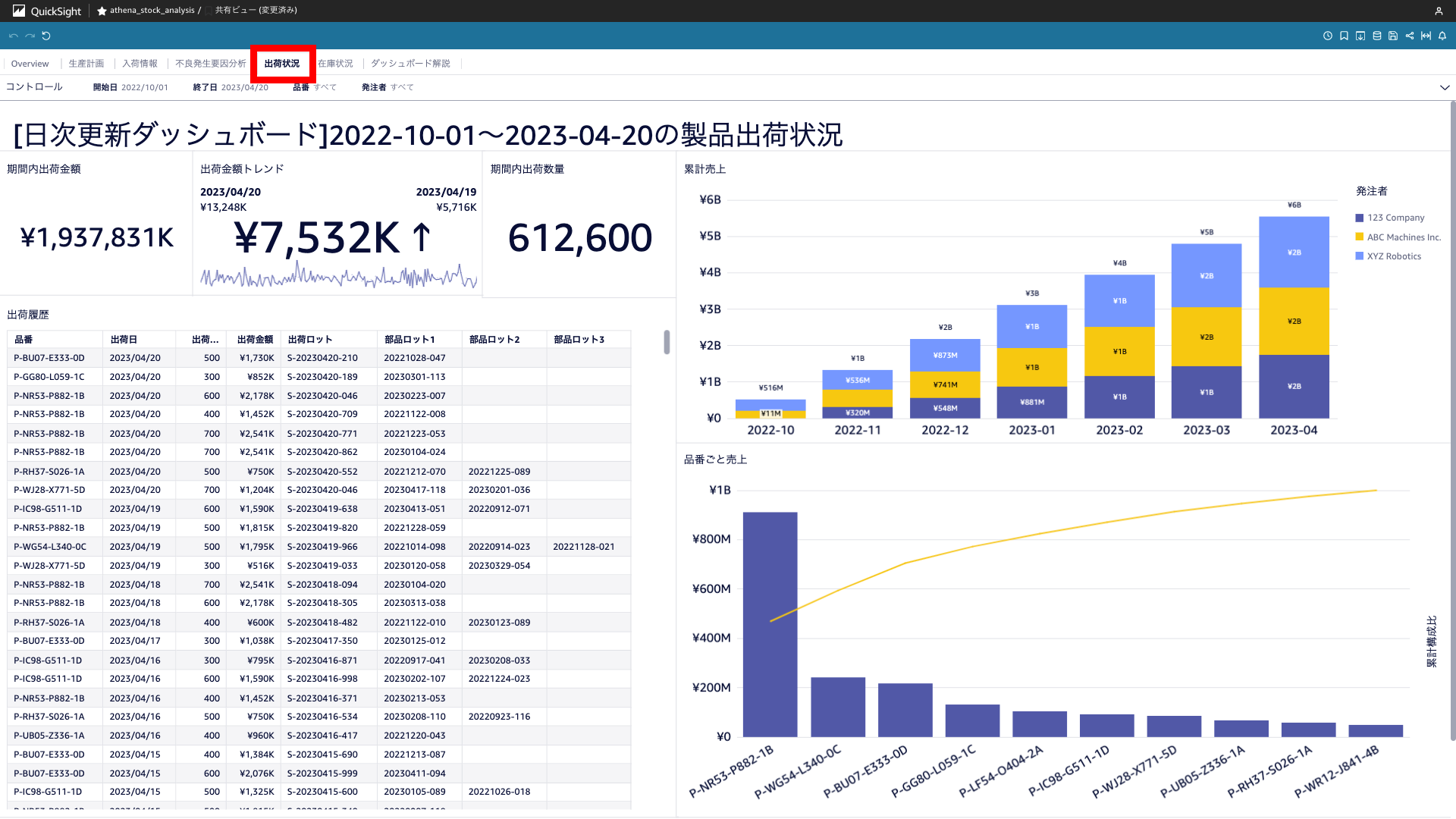Click the share icon in toolbar
The height and width of the screenshot is (819, 1456).
click(1410, 36)
